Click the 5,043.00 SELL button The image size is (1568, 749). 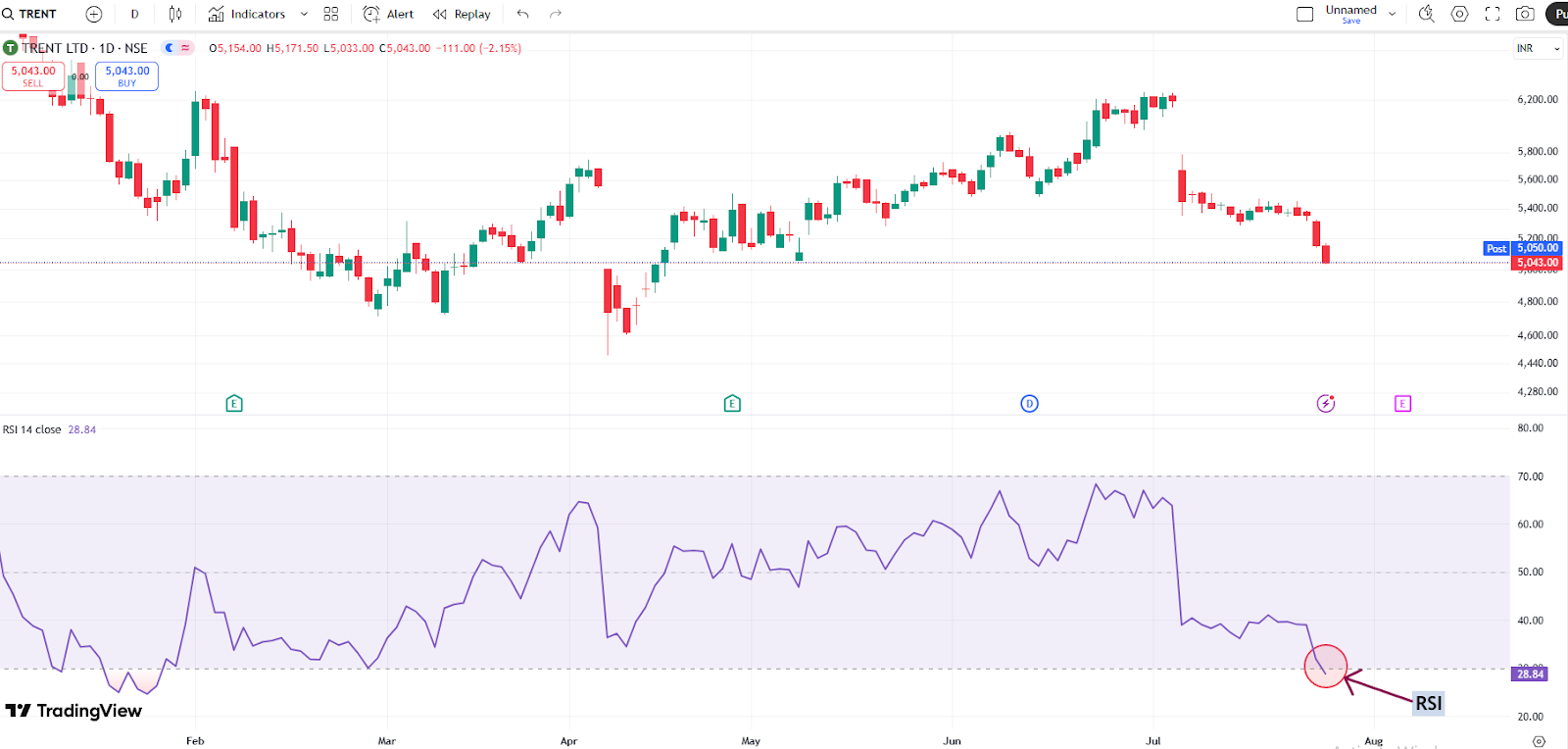[33, 76]
